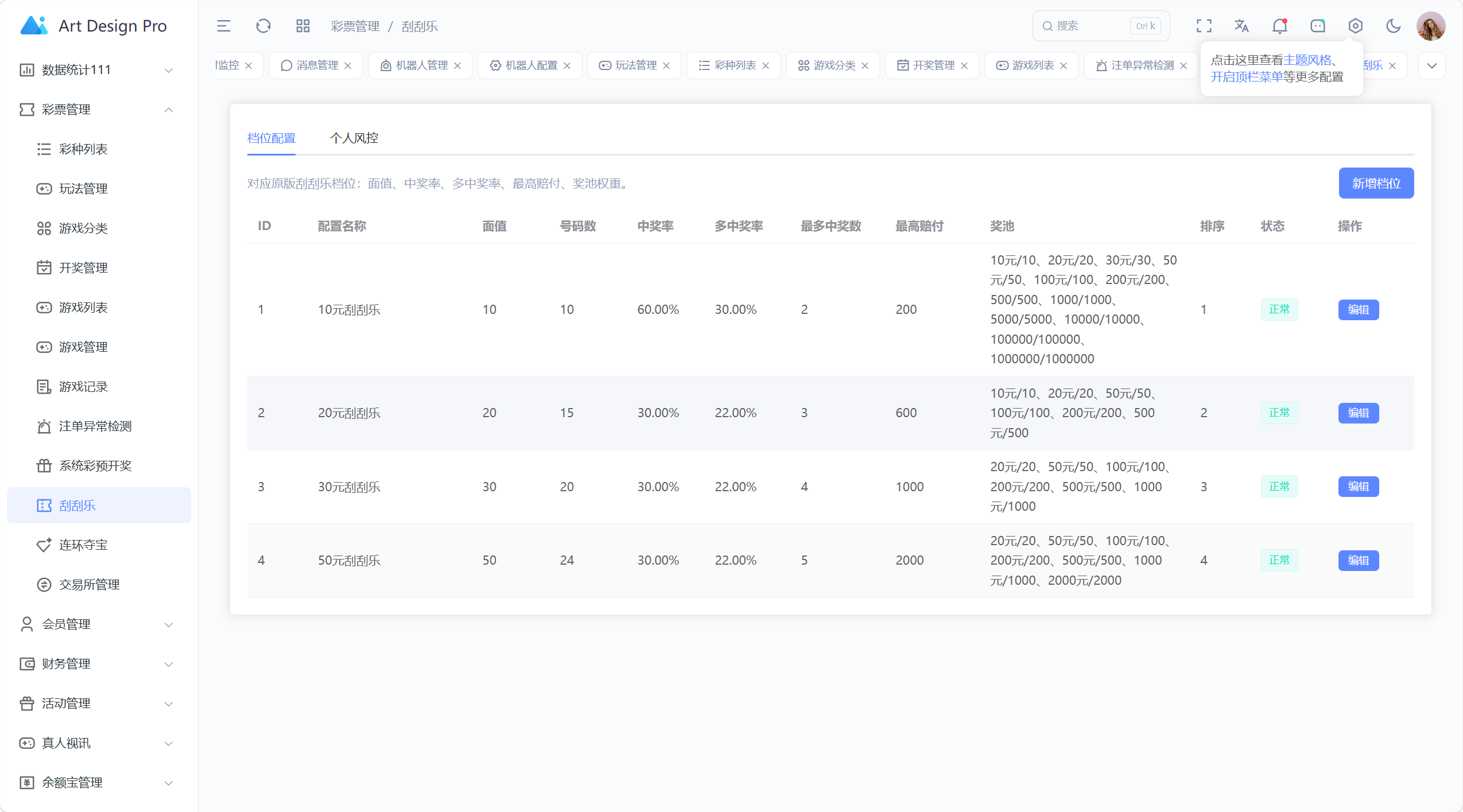The height and width of the screenshot is (812, 1463).
Task: Open the language switch icon
Action: [1241, 26]
